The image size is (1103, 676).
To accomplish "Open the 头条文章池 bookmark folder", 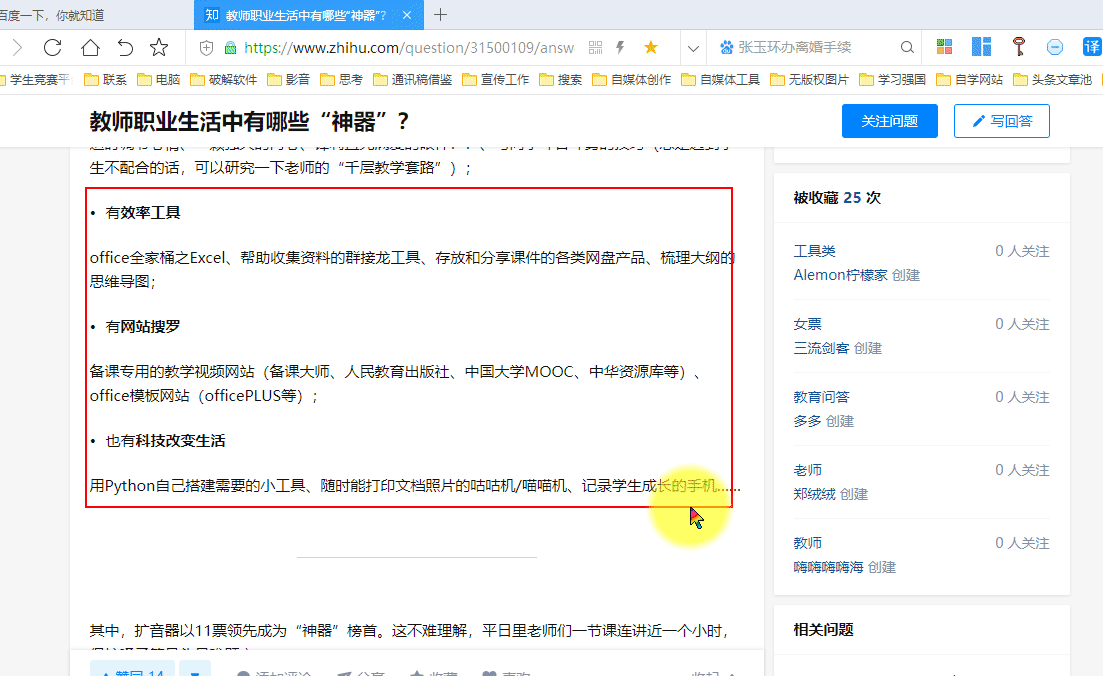I will [1052, 79].
